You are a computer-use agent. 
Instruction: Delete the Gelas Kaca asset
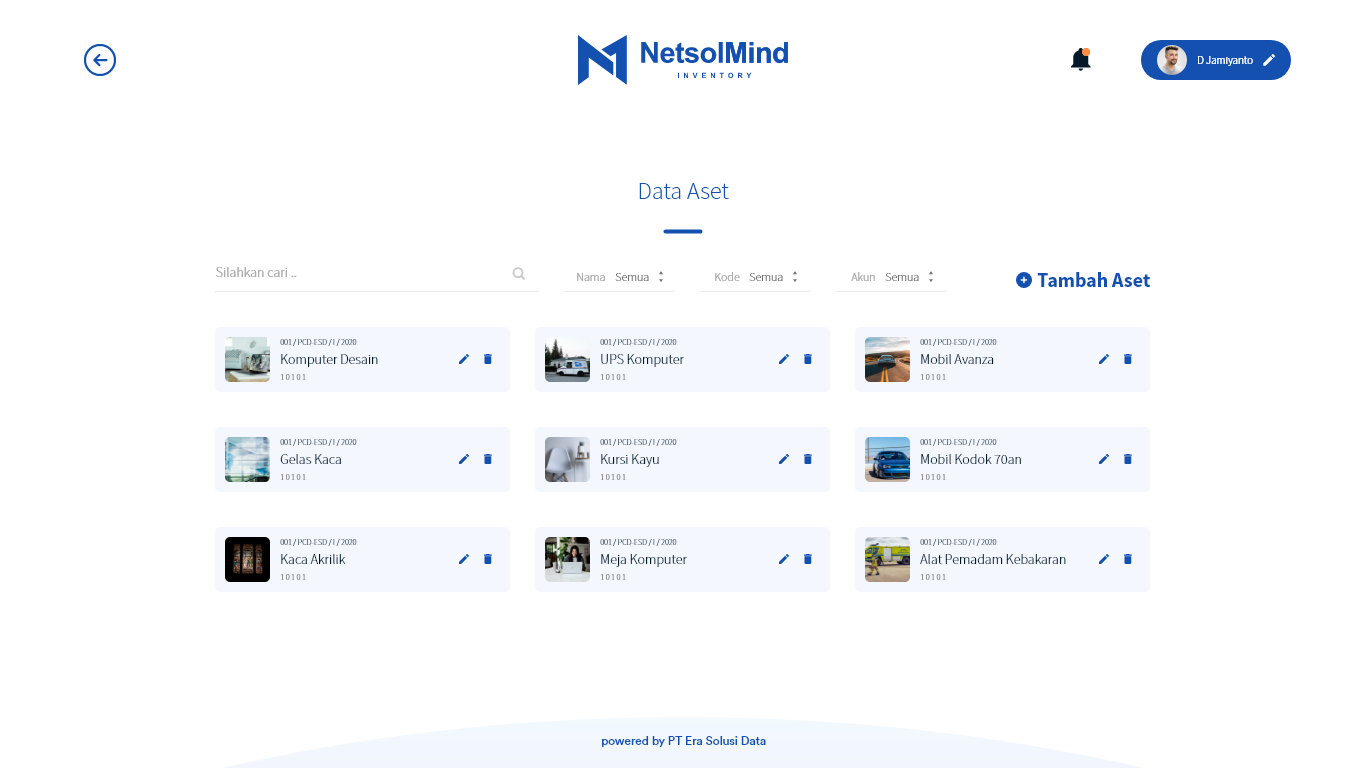[x=488, y=459]
